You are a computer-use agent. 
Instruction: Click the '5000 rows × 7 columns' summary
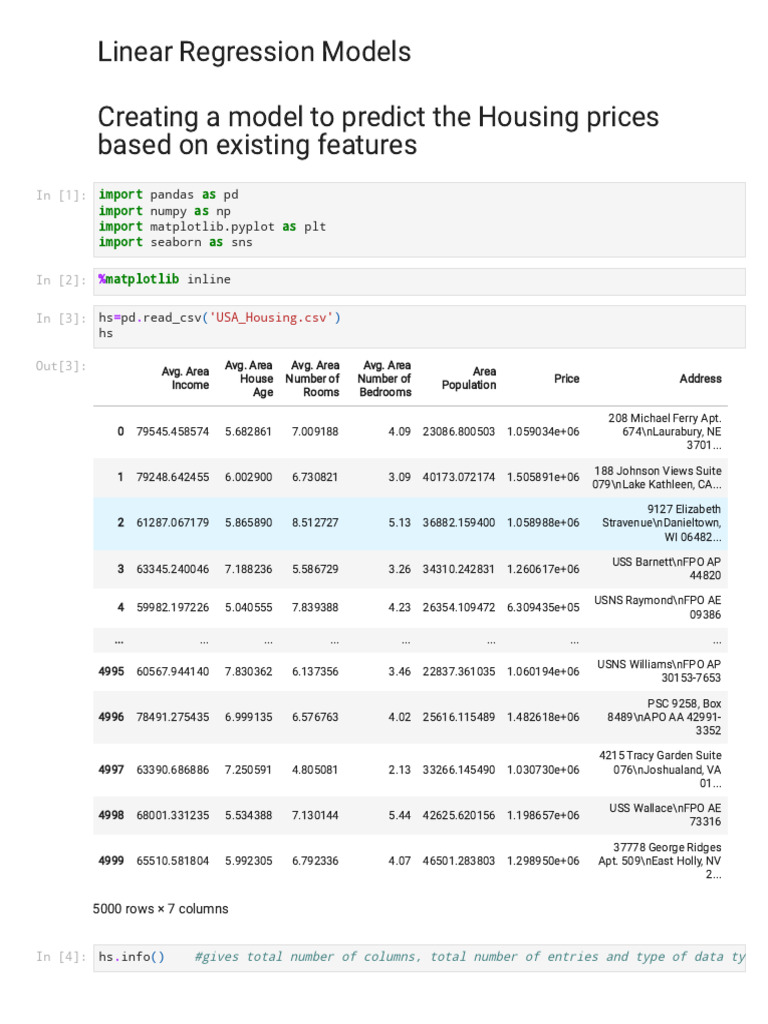pos(161,909)
